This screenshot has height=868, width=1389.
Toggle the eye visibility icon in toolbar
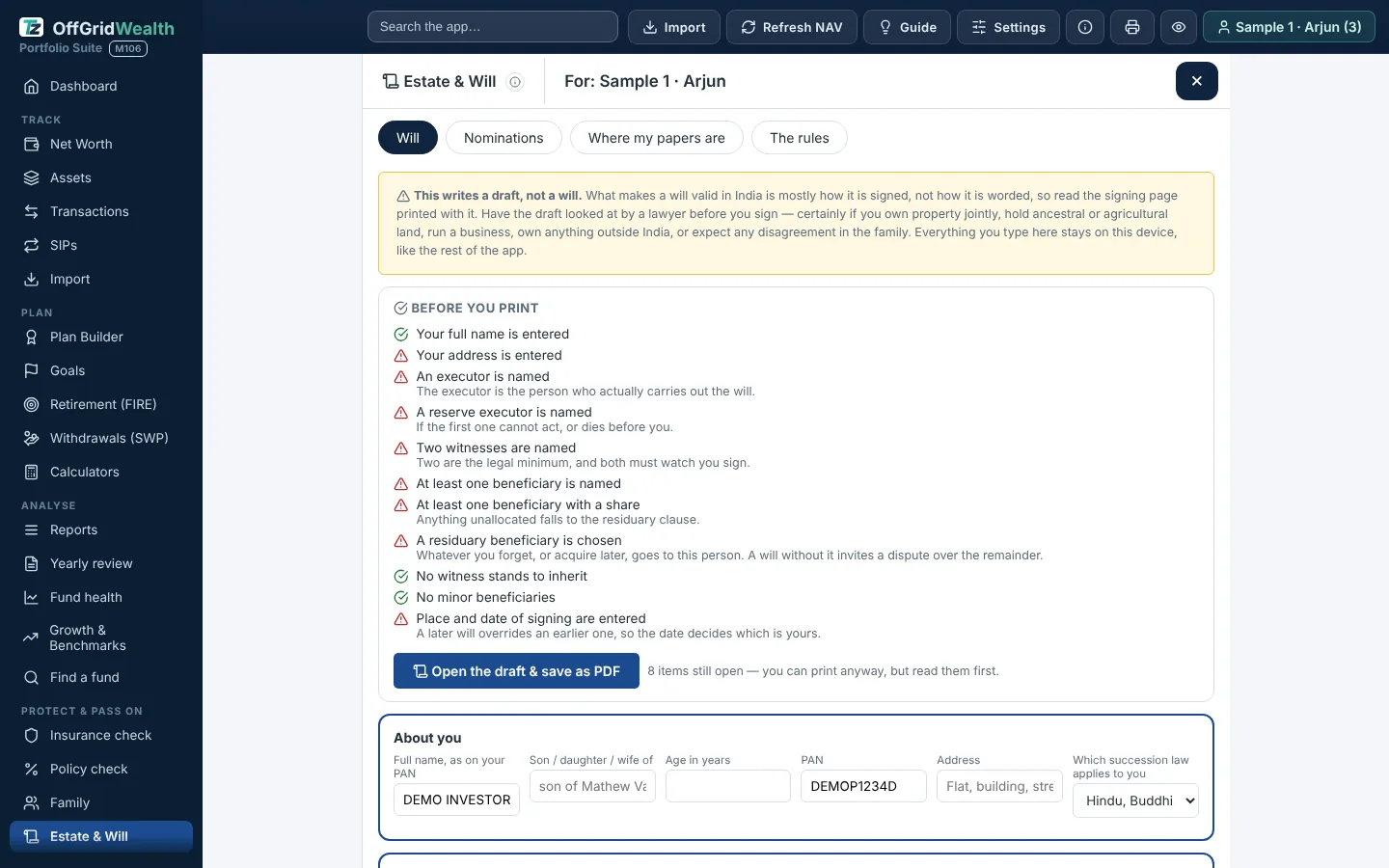[1179, 27]
